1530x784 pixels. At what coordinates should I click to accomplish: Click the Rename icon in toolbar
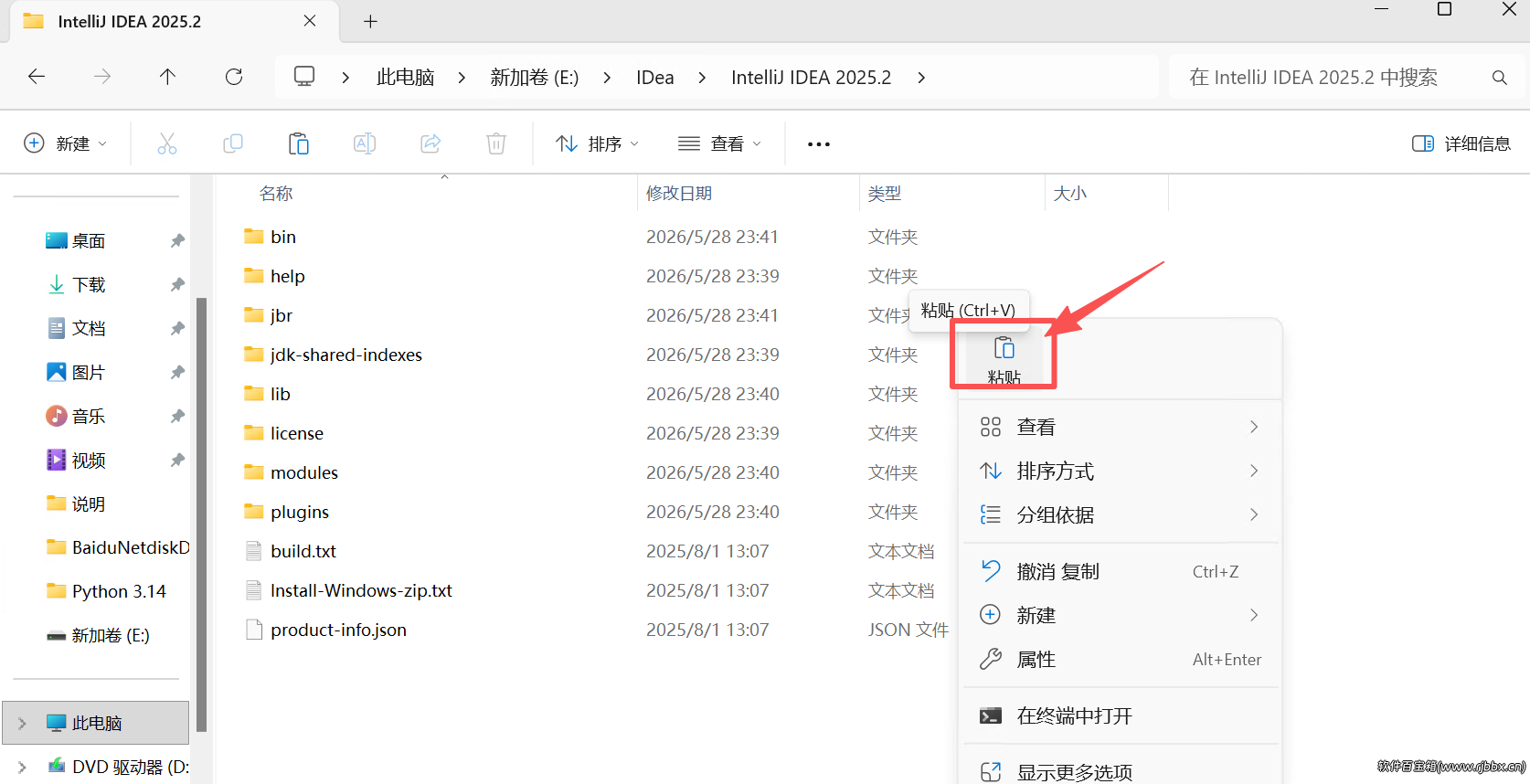(x=365, y=143)
